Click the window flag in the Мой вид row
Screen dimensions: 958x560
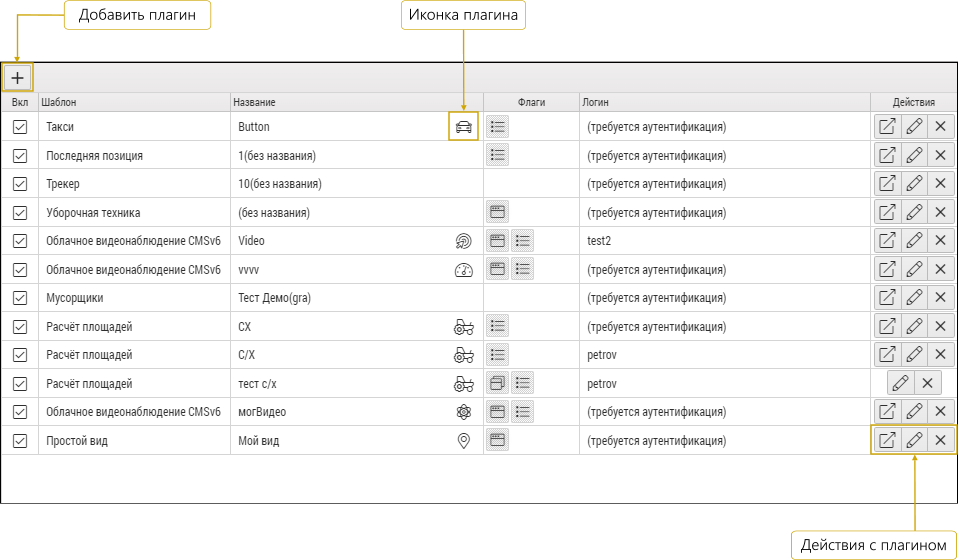pos(497,440)
